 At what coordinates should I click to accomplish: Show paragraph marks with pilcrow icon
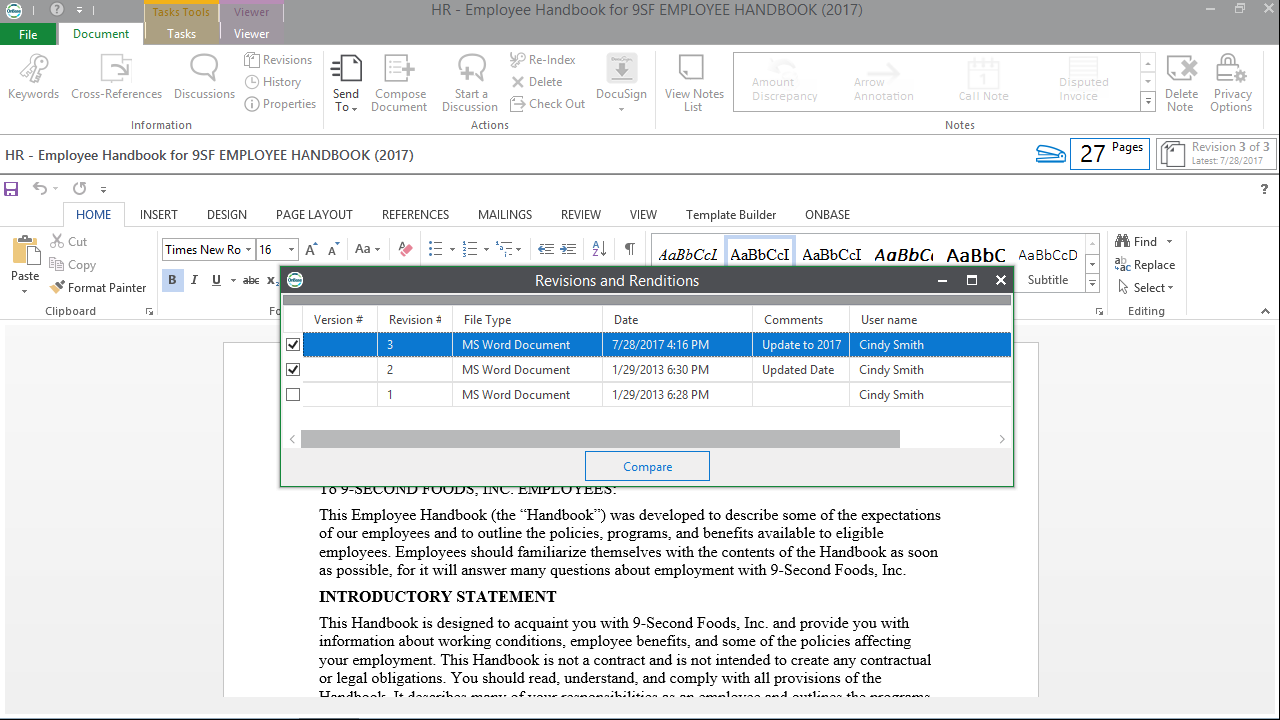629,250
